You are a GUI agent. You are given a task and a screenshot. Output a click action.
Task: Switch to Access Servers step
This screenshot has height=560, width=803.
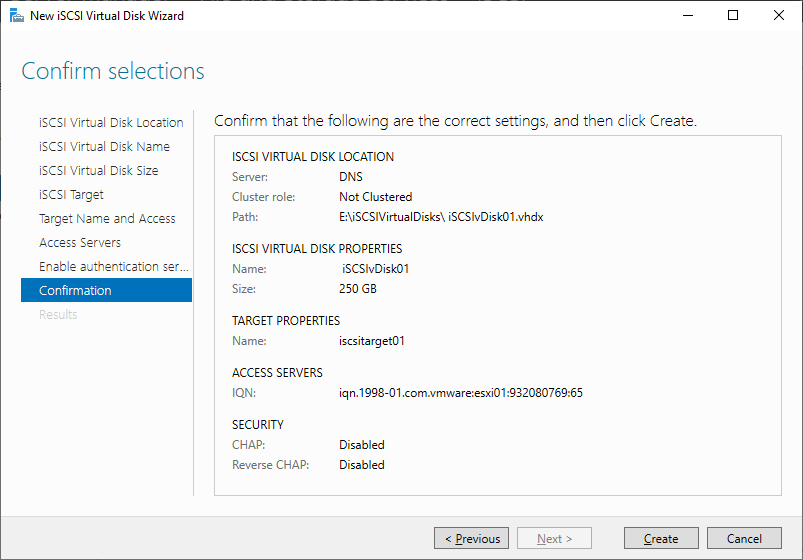(80, 242)
